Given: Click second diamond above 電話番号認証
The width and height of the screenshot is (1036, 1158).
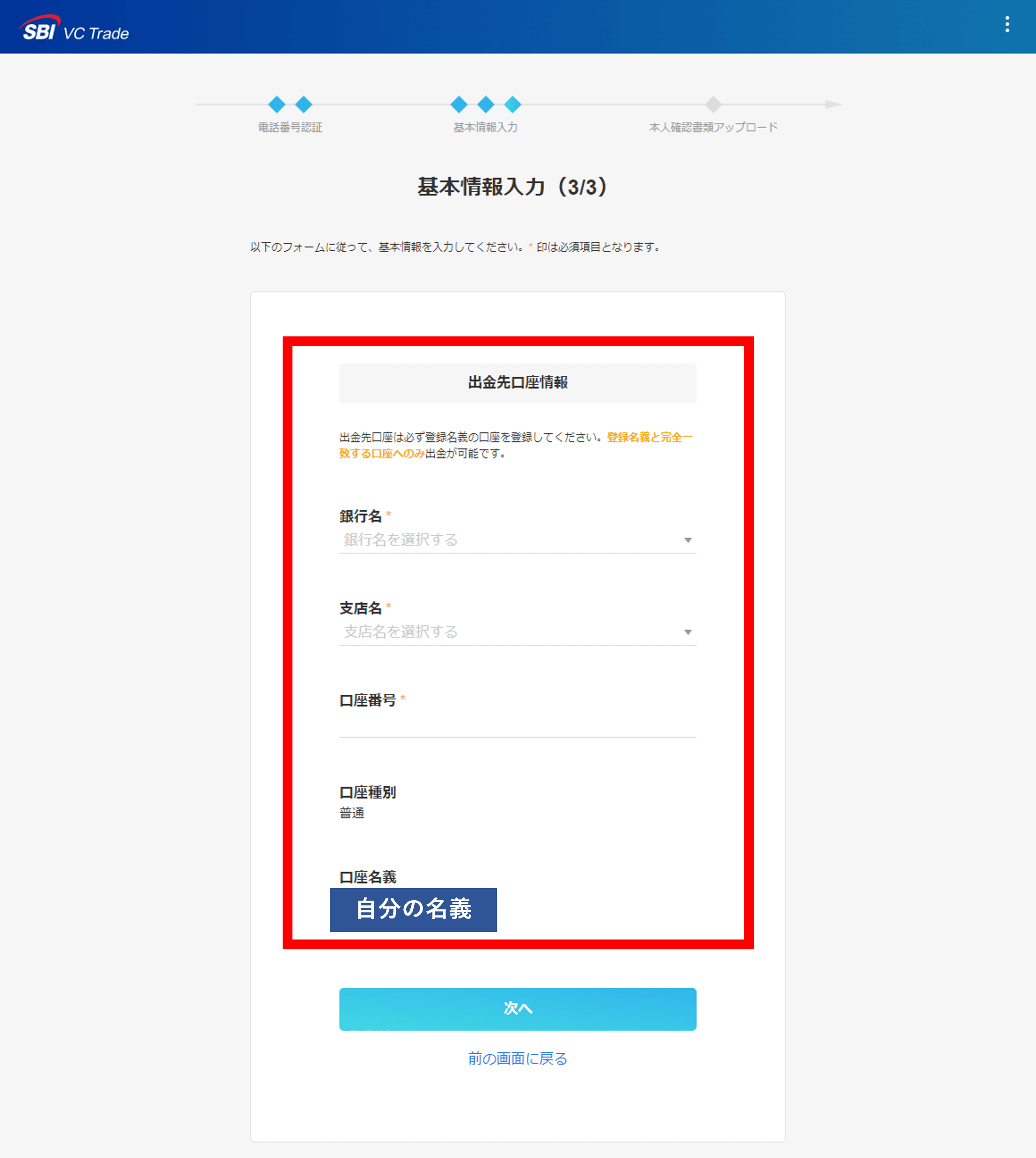Looking at the screenshot, I should [x=303, y=105].
